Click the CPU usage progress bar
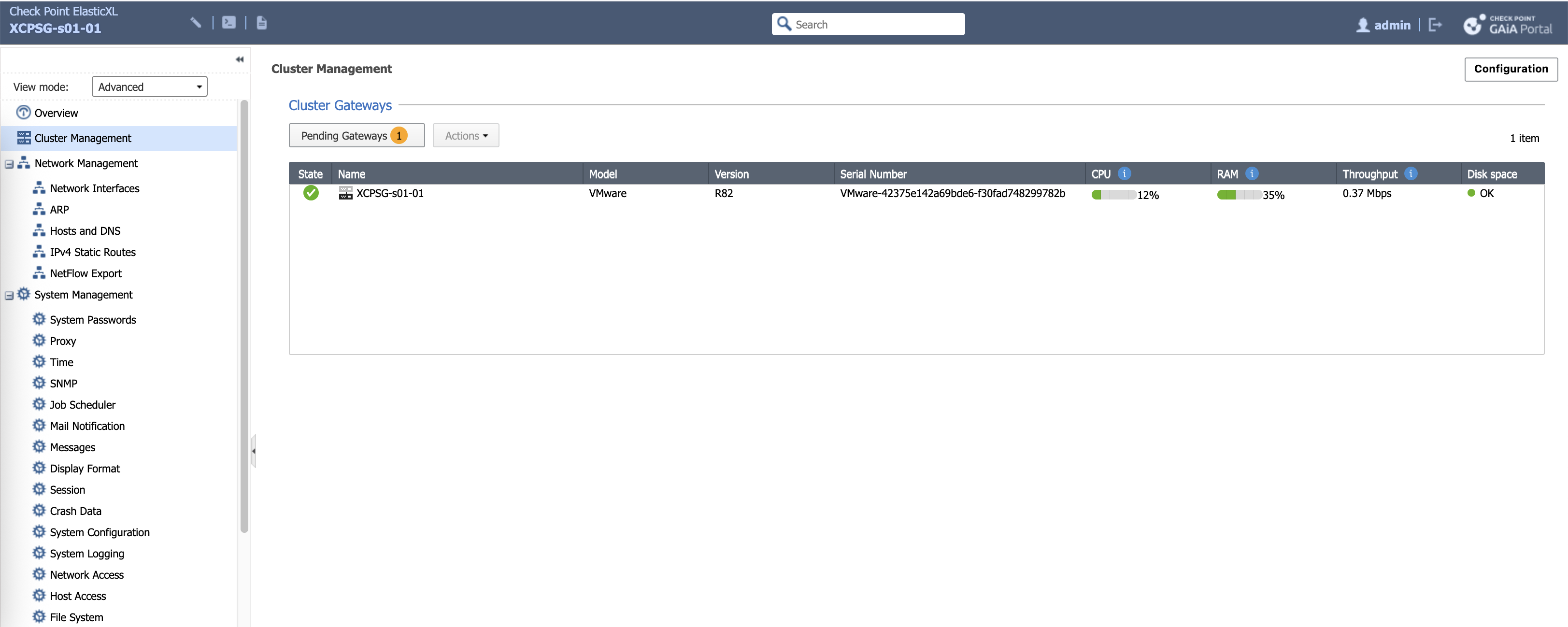The image size is (1568, 627). pos(1113,195)
